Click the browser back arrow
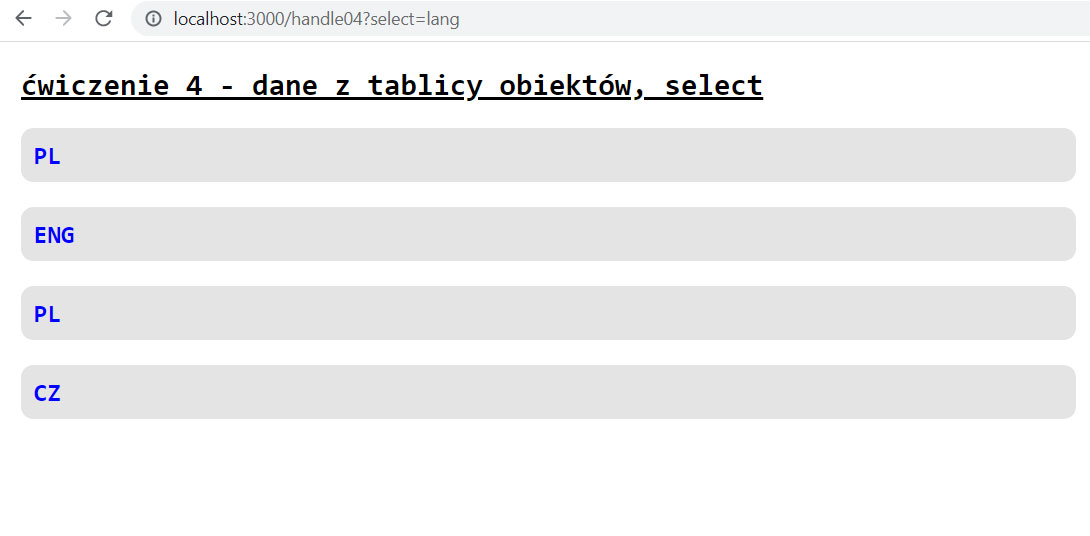The image size is (1090, 536). point(24,19)
